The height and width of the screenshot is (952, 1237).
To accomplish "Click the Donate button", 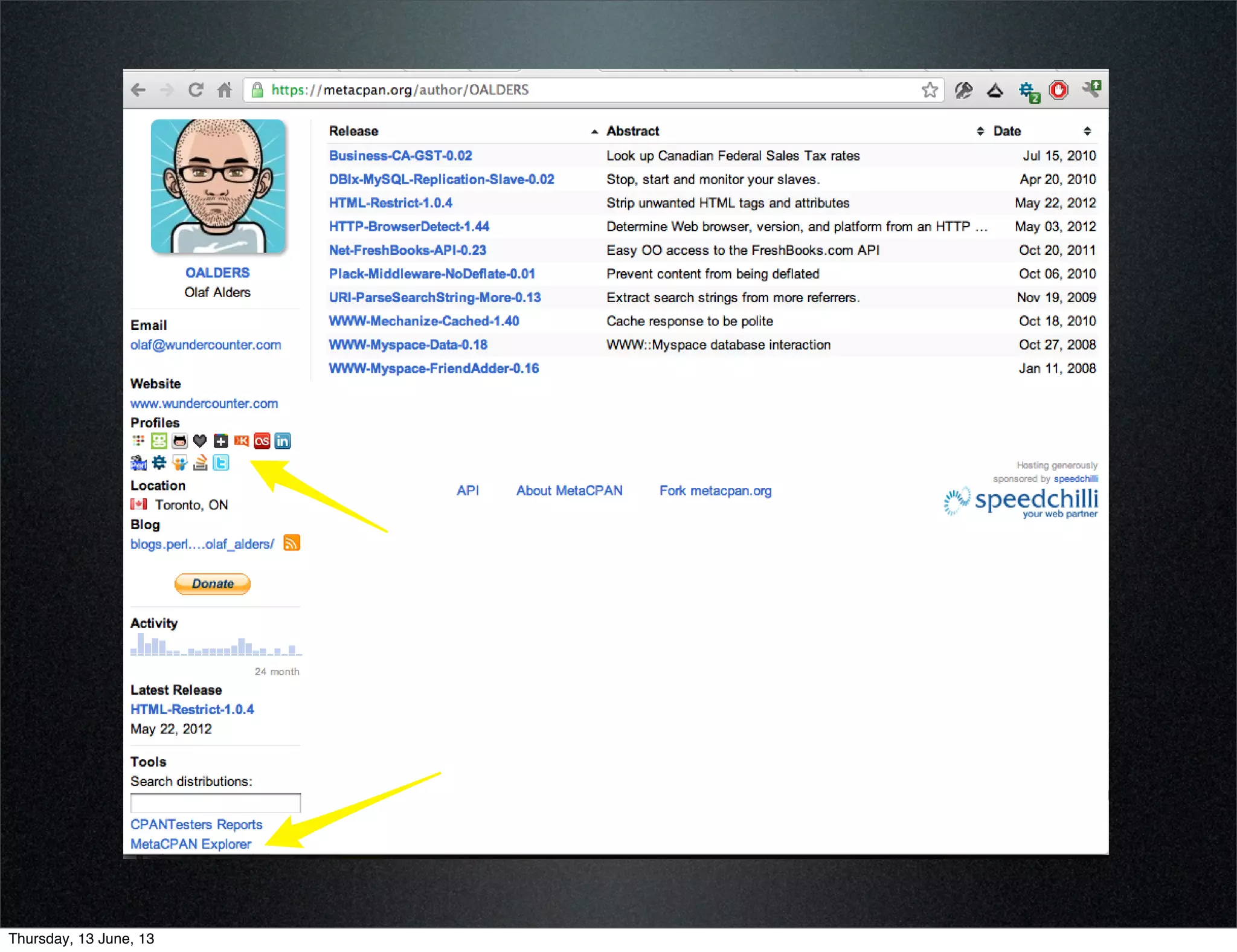I will [213, 584].
